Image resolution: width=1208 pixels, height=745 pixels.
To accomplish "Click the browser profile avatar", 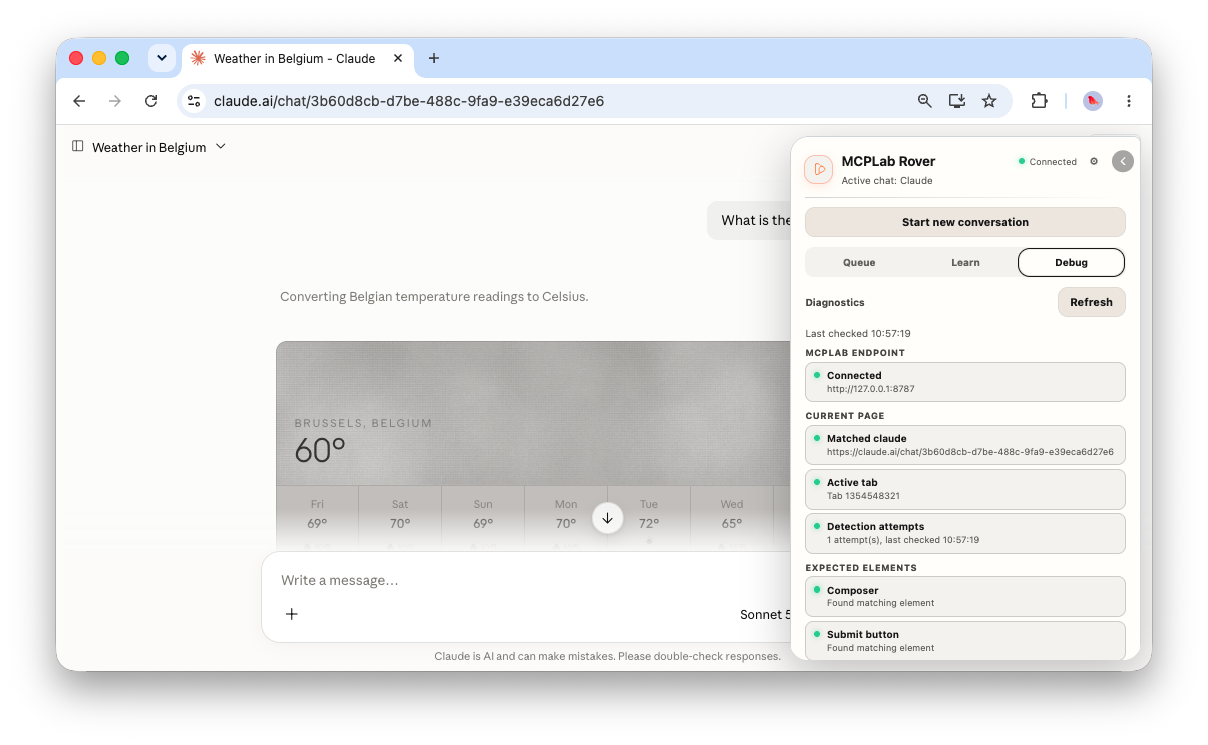I will [1093, 101].
